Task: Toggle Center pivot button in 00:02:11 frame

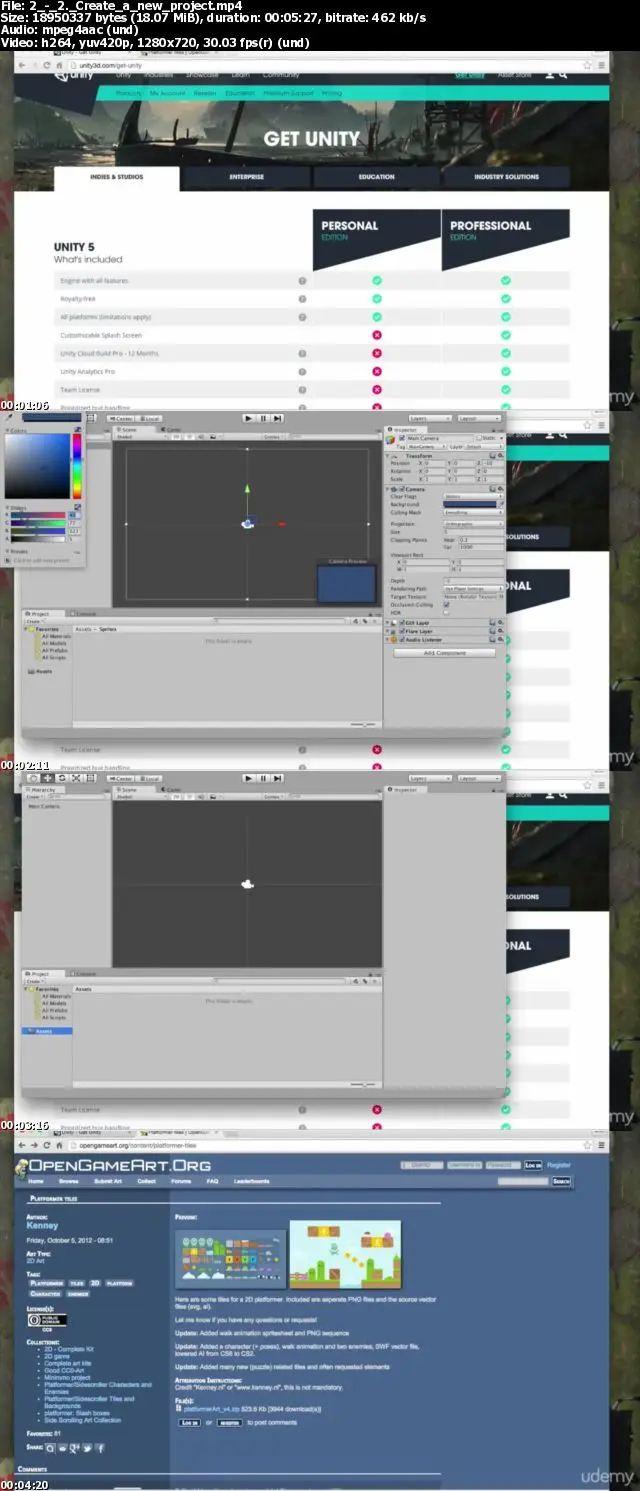Action: [120, 418]
